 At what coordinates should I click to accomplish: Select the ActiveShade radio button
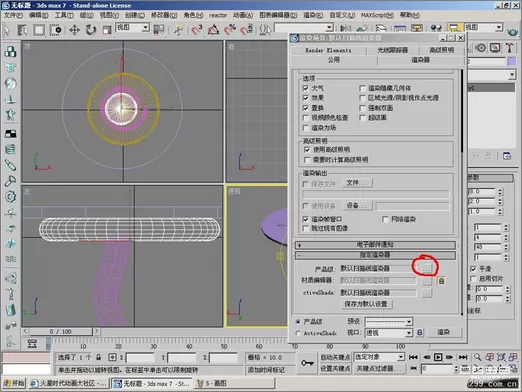(x=298, y=333)
